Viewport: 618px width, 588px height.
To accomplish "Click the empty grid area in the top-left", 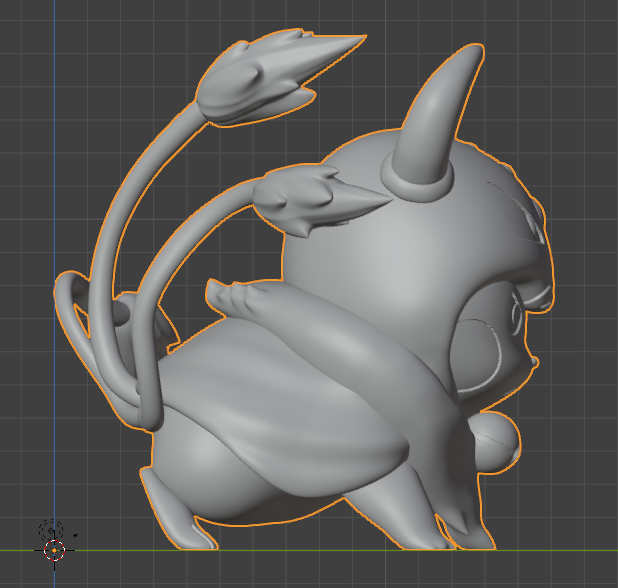I will coord(100,60).
